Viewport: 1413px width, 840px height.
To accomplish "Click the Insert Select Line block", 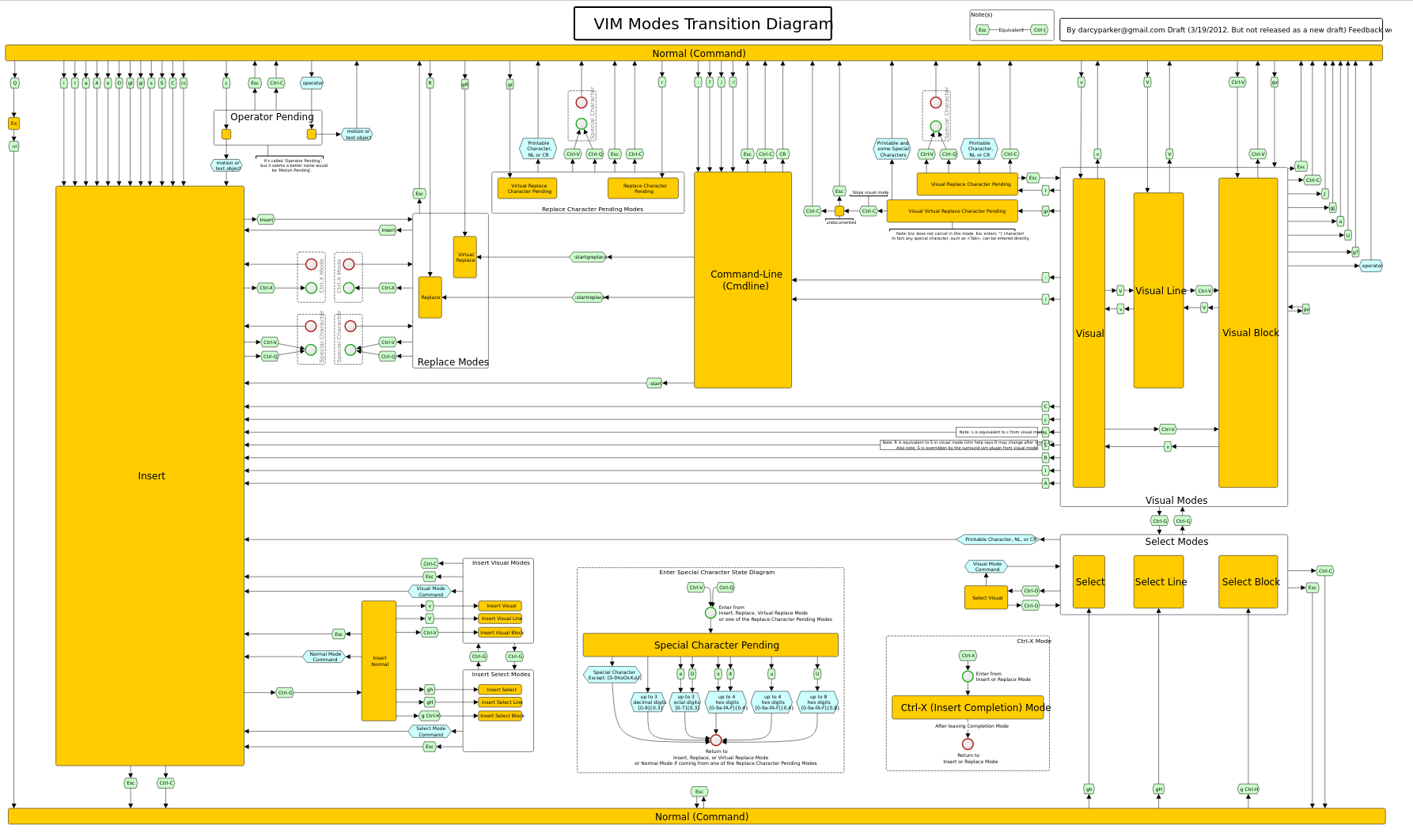I will point(500,702).
